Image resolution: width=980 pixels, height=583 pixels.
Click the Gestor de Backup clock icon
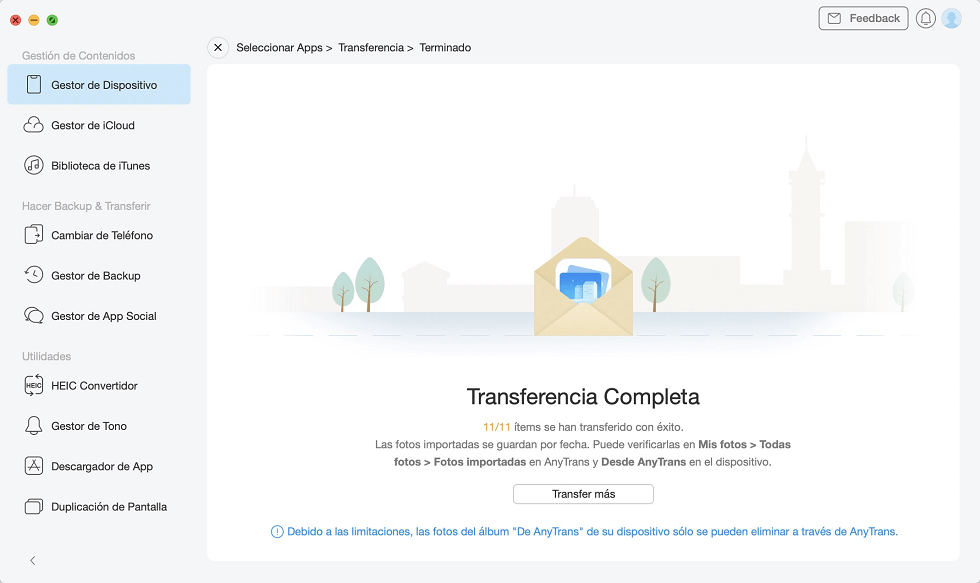[34, 275]
